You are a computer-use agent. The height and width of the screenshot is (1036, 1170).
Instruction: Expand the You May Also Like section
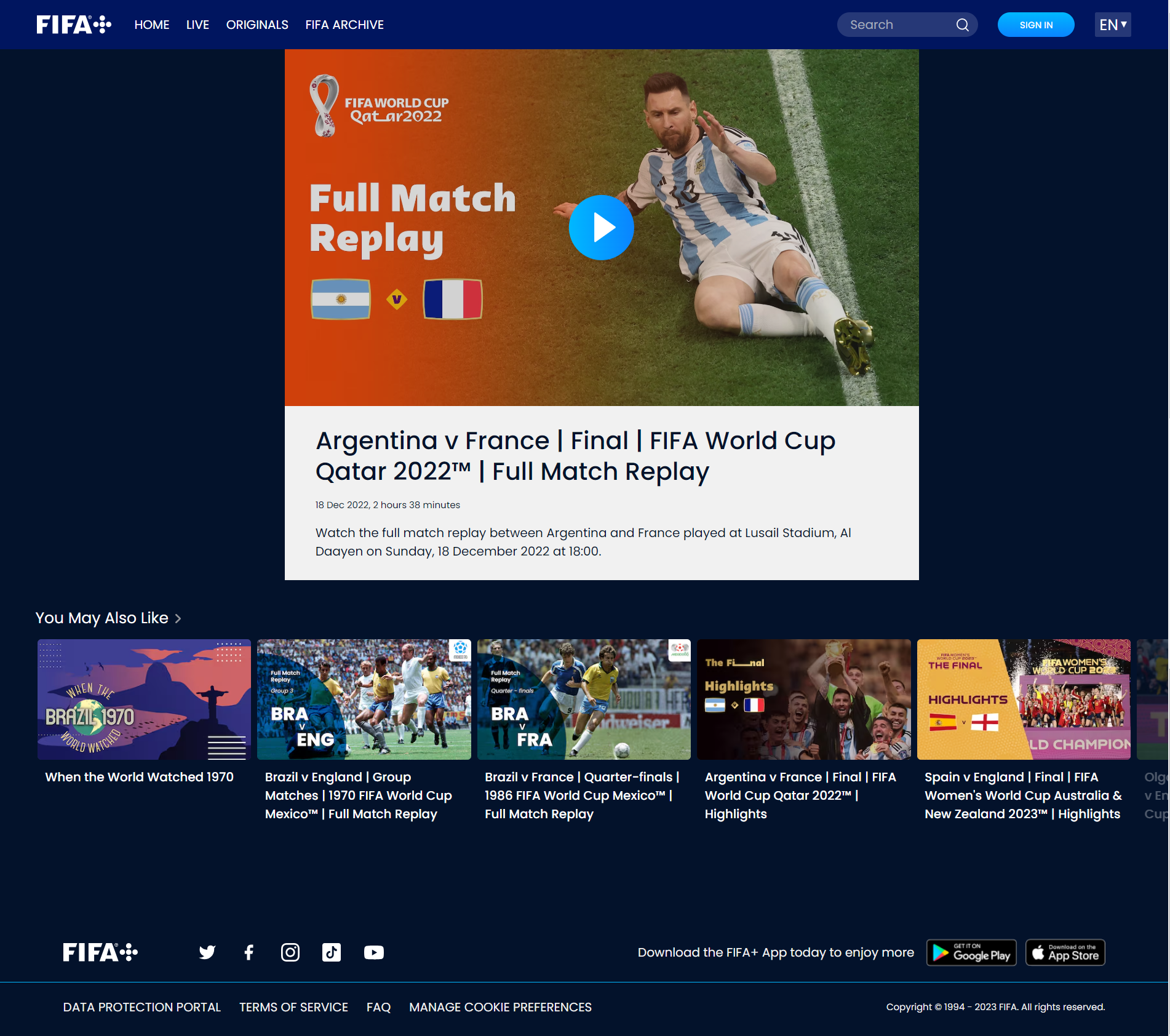coord(178,618)
